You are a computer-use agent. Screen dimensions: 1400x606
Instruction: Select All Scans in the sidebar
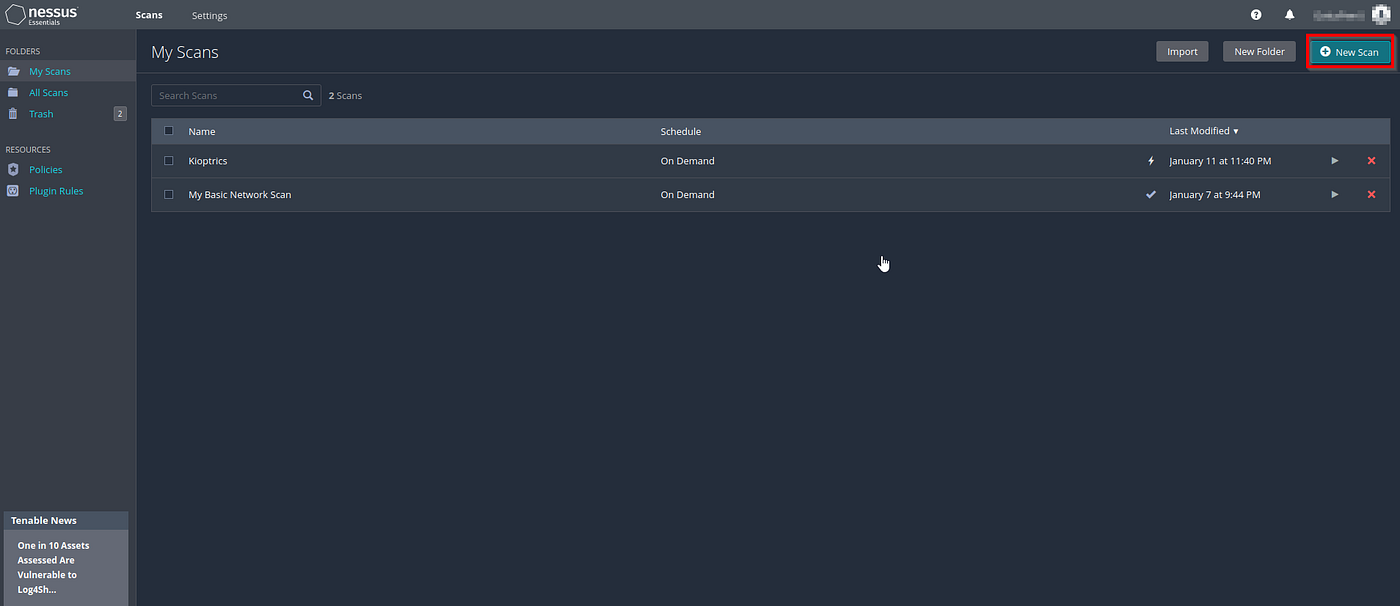49,93
